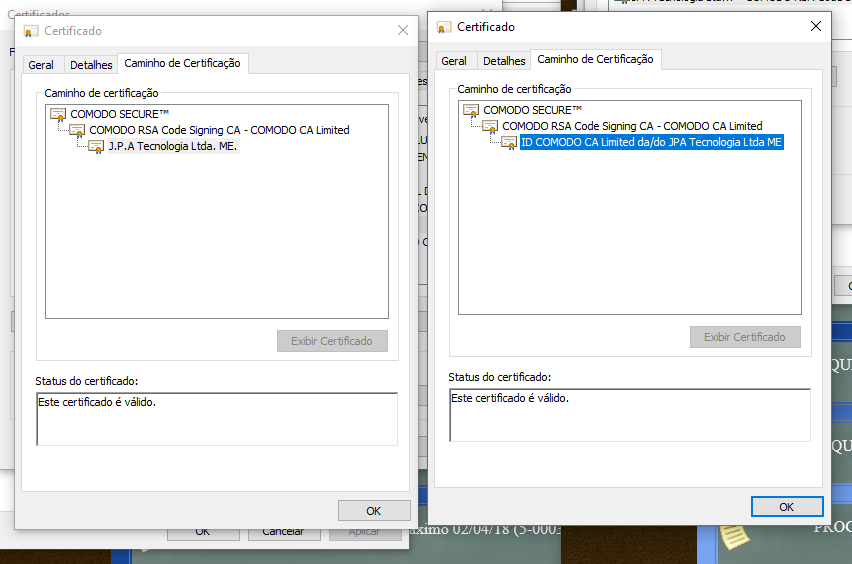
Task: Click J.P.A Tecnologia certificate icon in left window
Action: pos(96,147)
